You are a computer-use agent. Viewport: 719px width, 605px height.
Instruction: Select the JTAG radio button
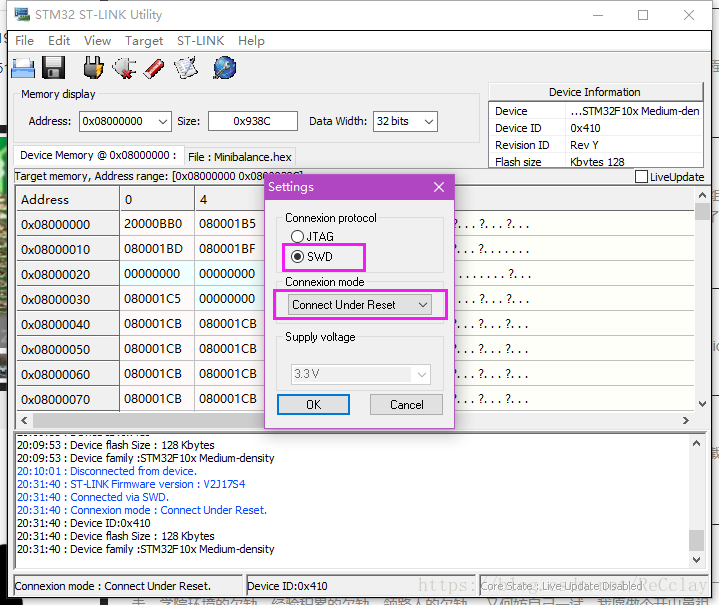(x=297, y=236)
